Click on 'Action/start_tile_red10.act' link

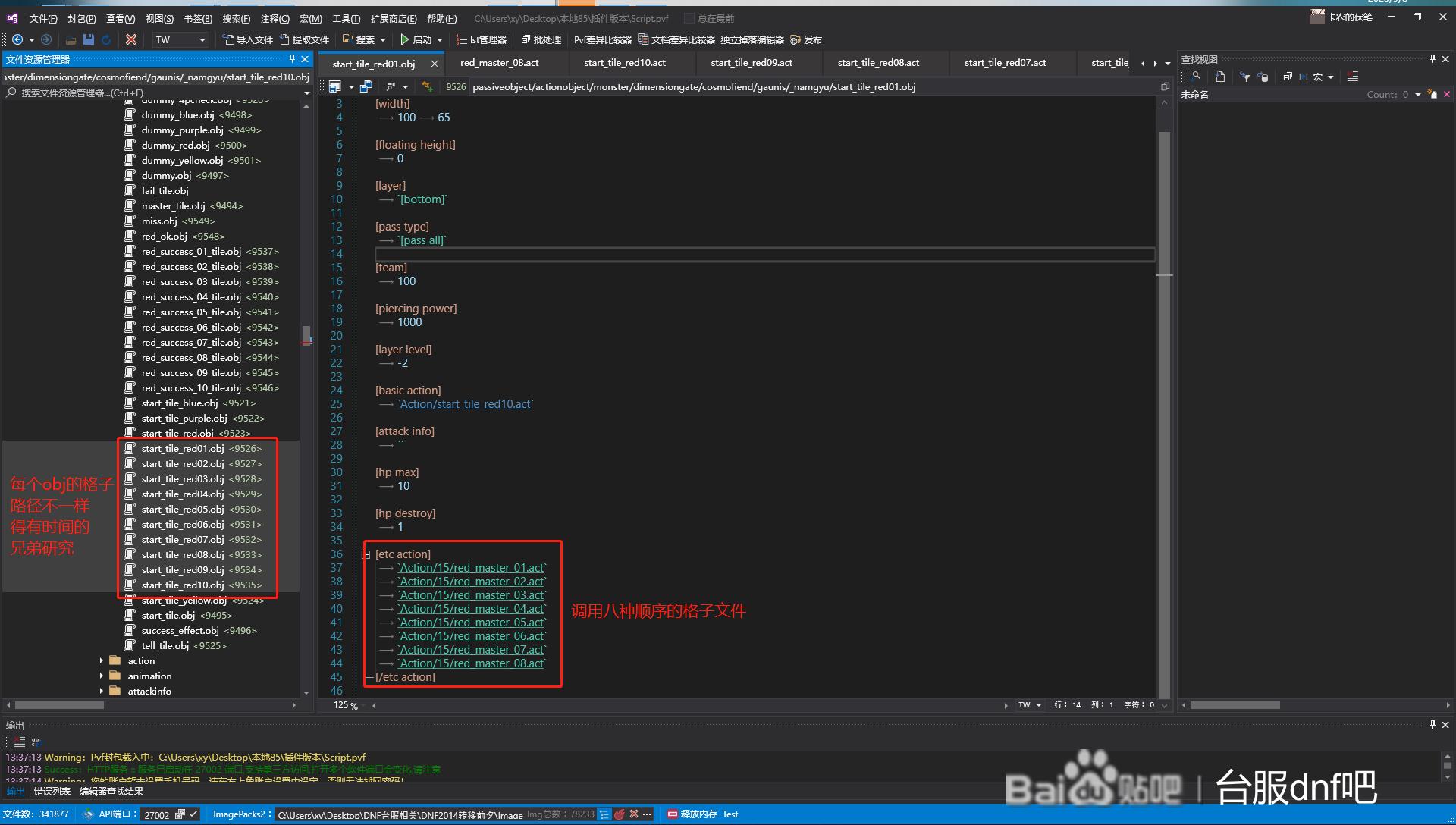tap(464, 404)
